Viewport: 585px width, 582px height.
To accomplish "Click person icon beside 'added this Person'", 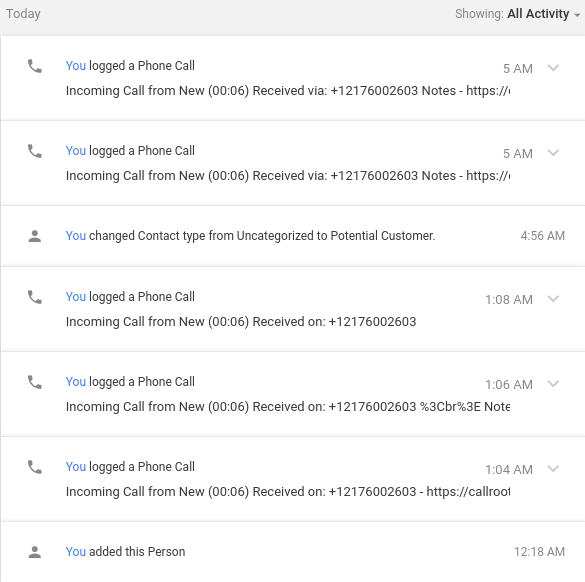I will (35, 552).
